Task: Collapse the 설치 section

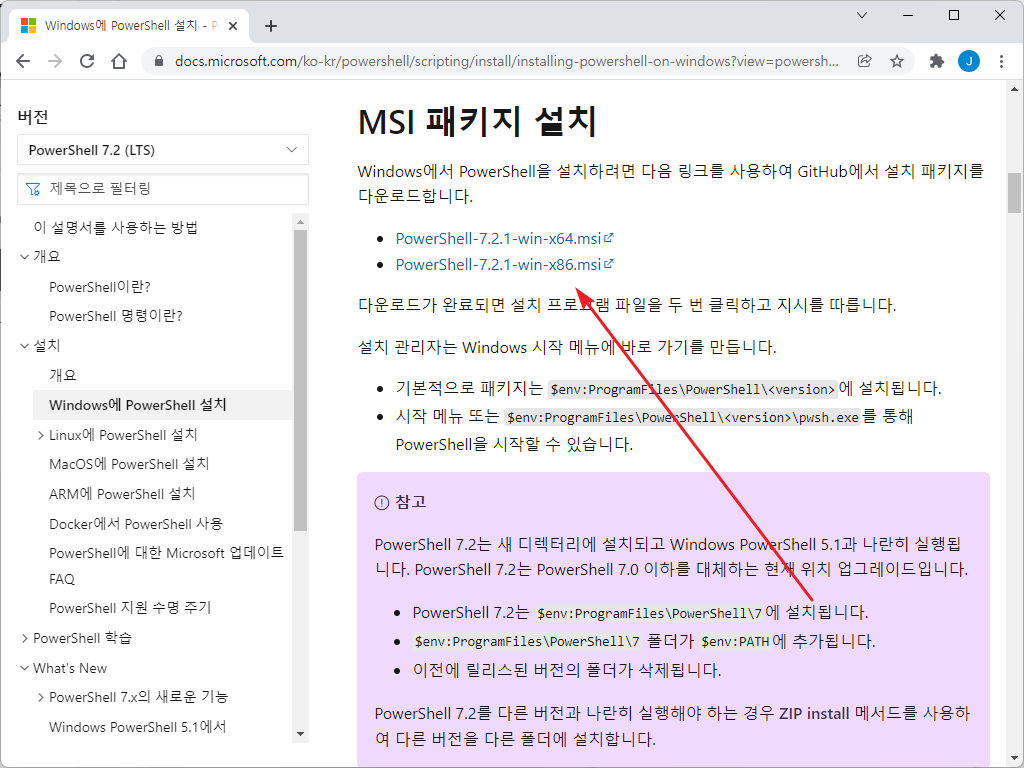Action: [x=25, y=345]
